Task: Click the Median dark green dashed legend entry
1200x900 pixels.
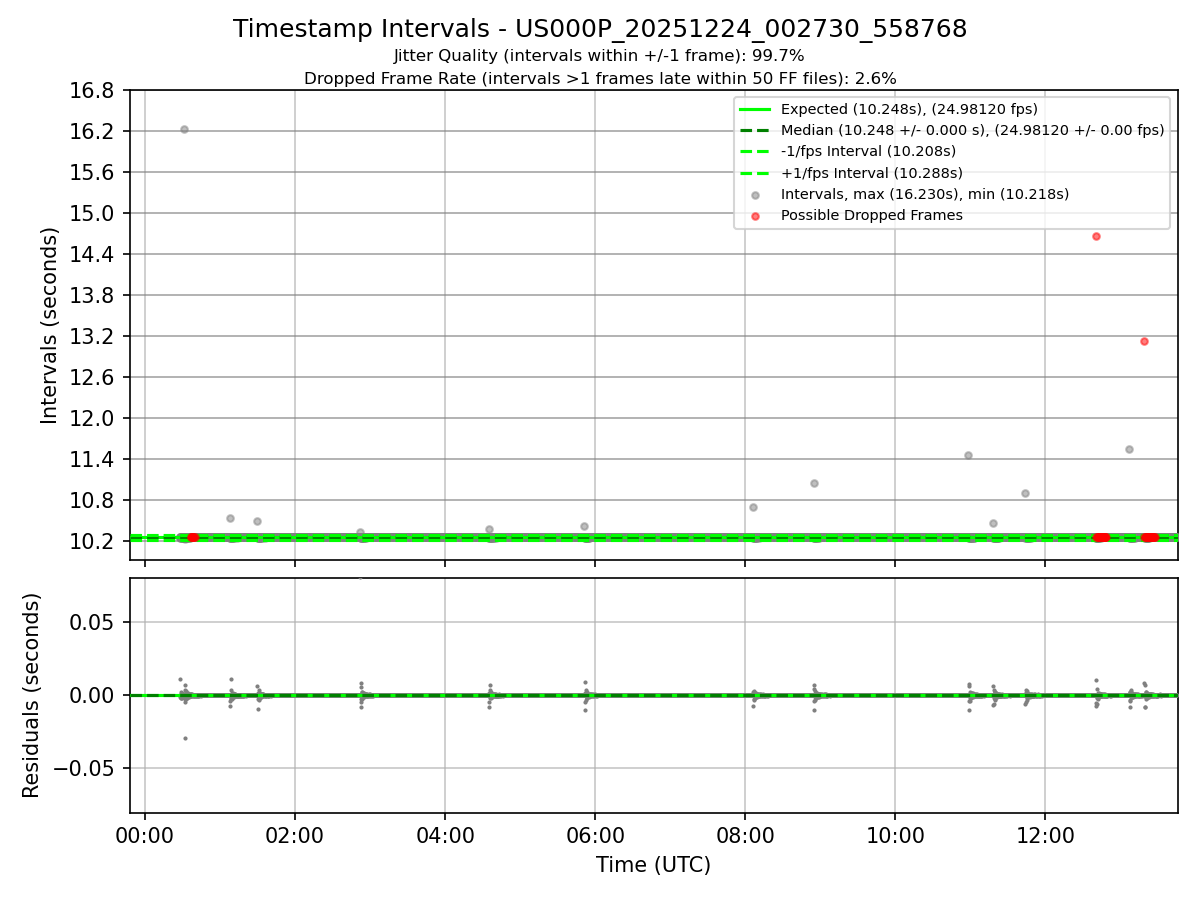Action: pos(952,130)
